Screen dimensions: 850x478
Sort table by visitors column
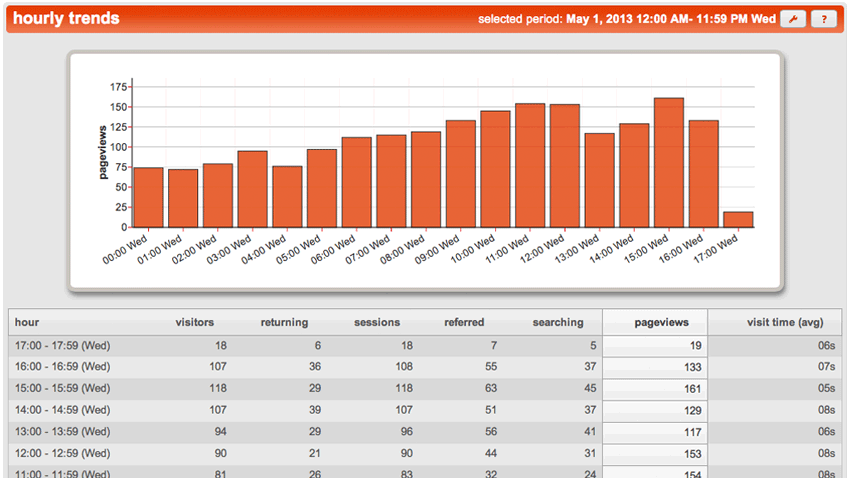[x=194, y=322]
